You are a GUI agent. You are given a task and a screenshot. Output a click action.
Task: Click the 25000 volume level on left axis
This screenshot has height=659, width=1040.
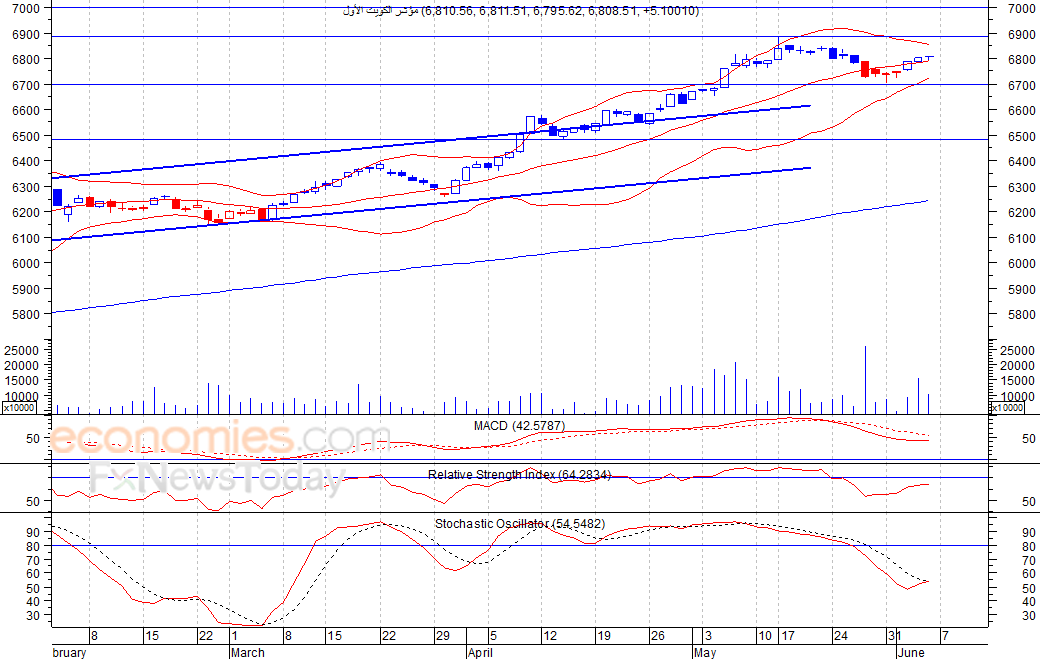tap(23, 350)
